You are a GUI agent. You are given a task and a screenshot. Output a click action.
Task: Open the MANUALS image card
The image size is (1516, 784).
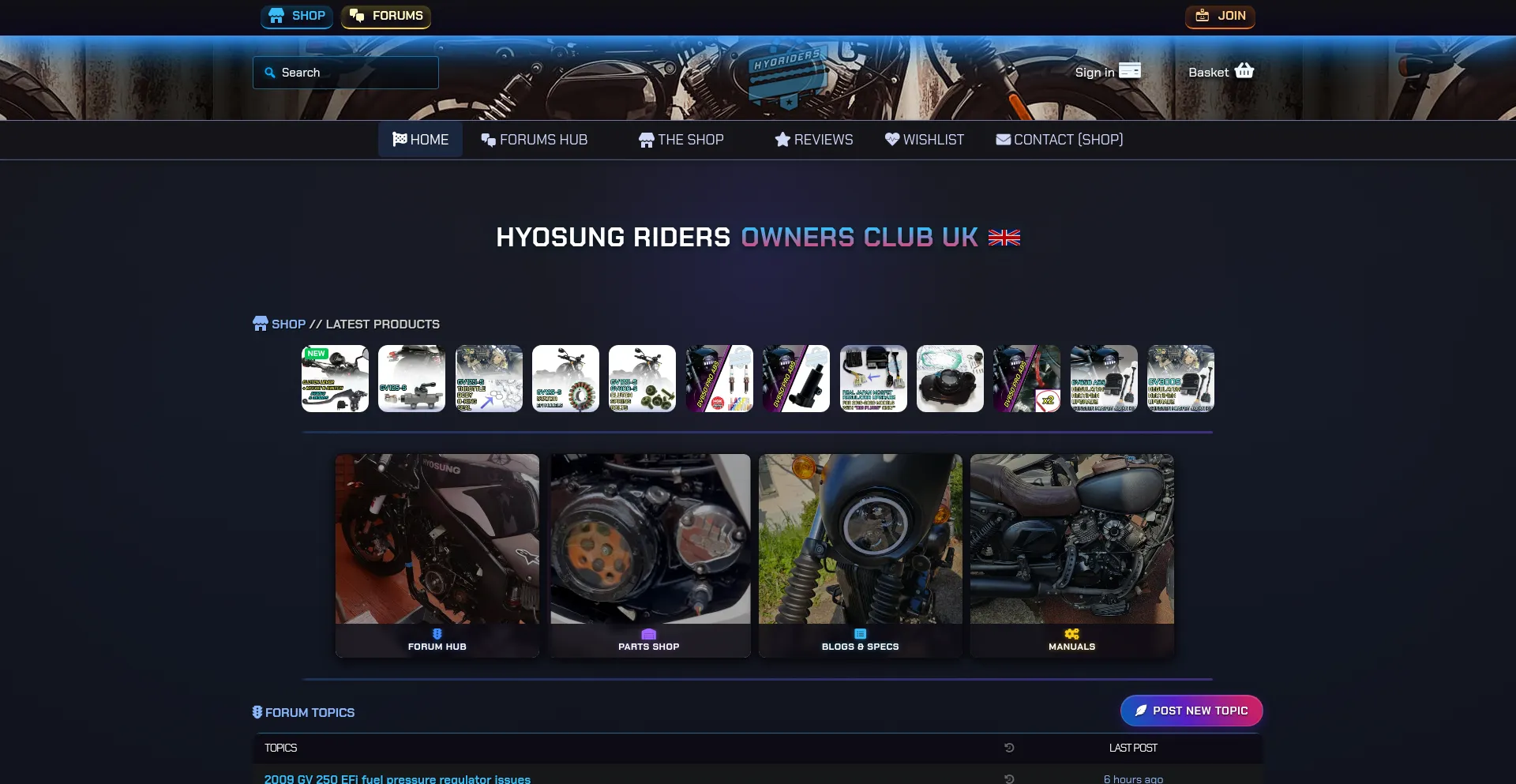click(1071, 555)
